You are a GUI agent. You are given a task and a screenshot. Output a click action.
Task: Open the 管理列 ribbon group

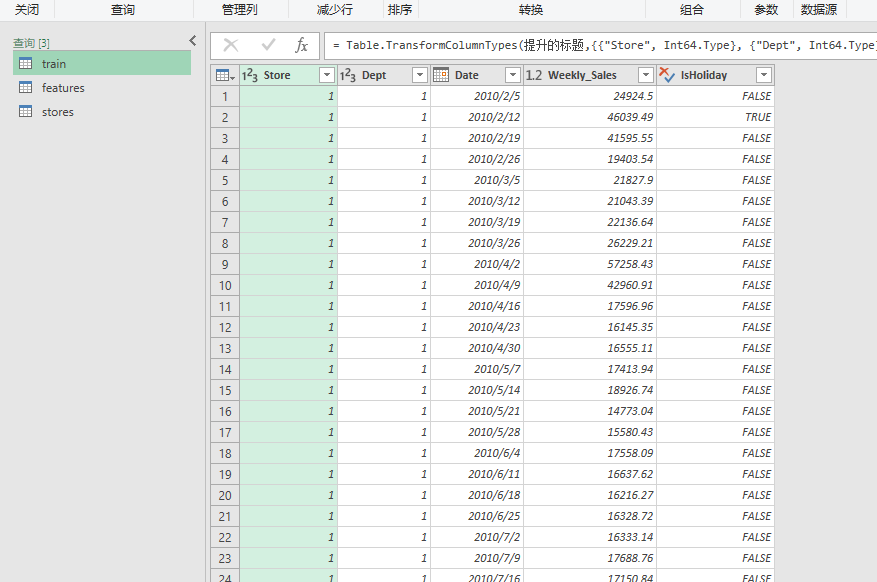point(240,10)
